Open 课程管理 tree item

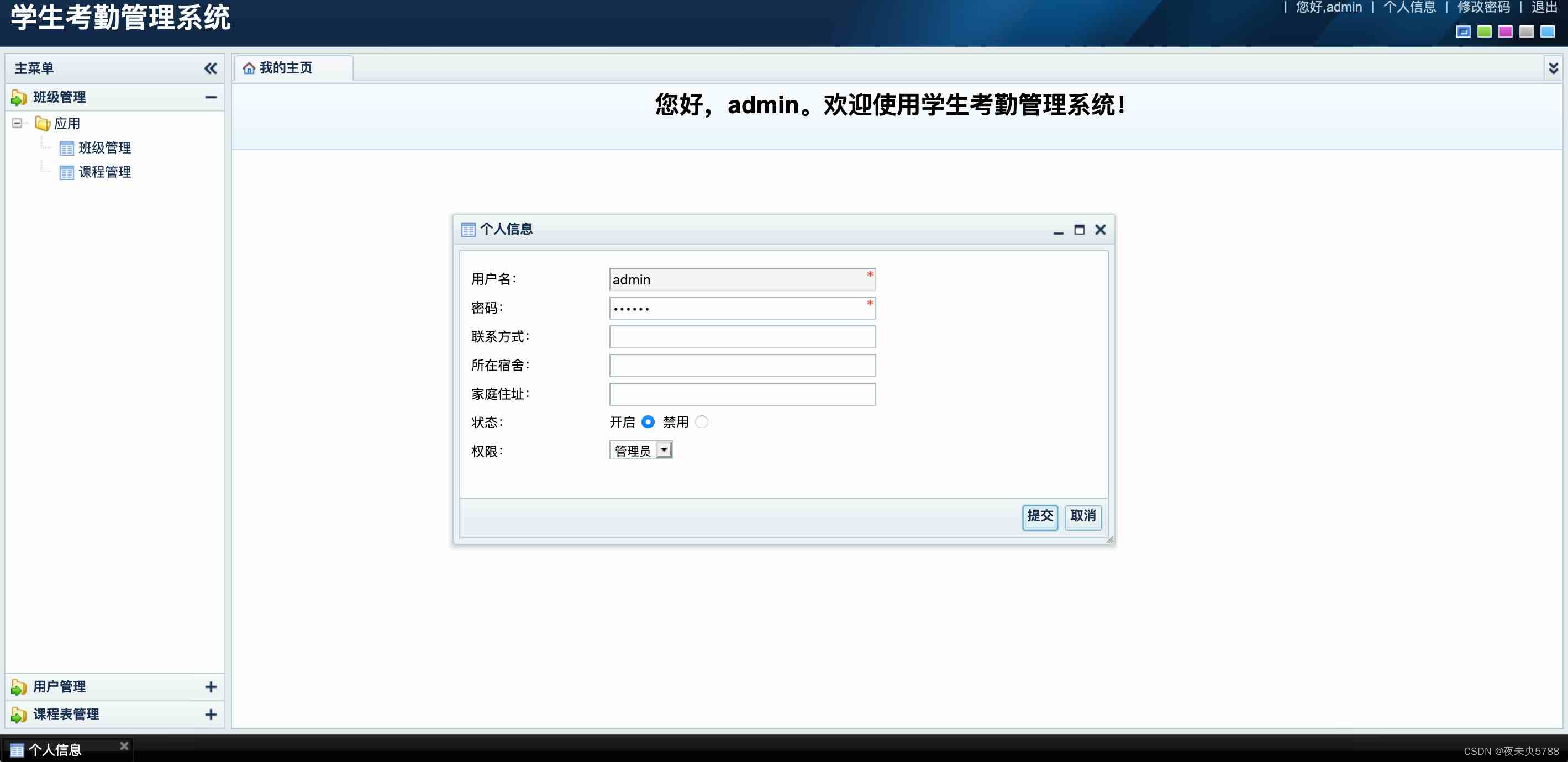tap(104, 172)
